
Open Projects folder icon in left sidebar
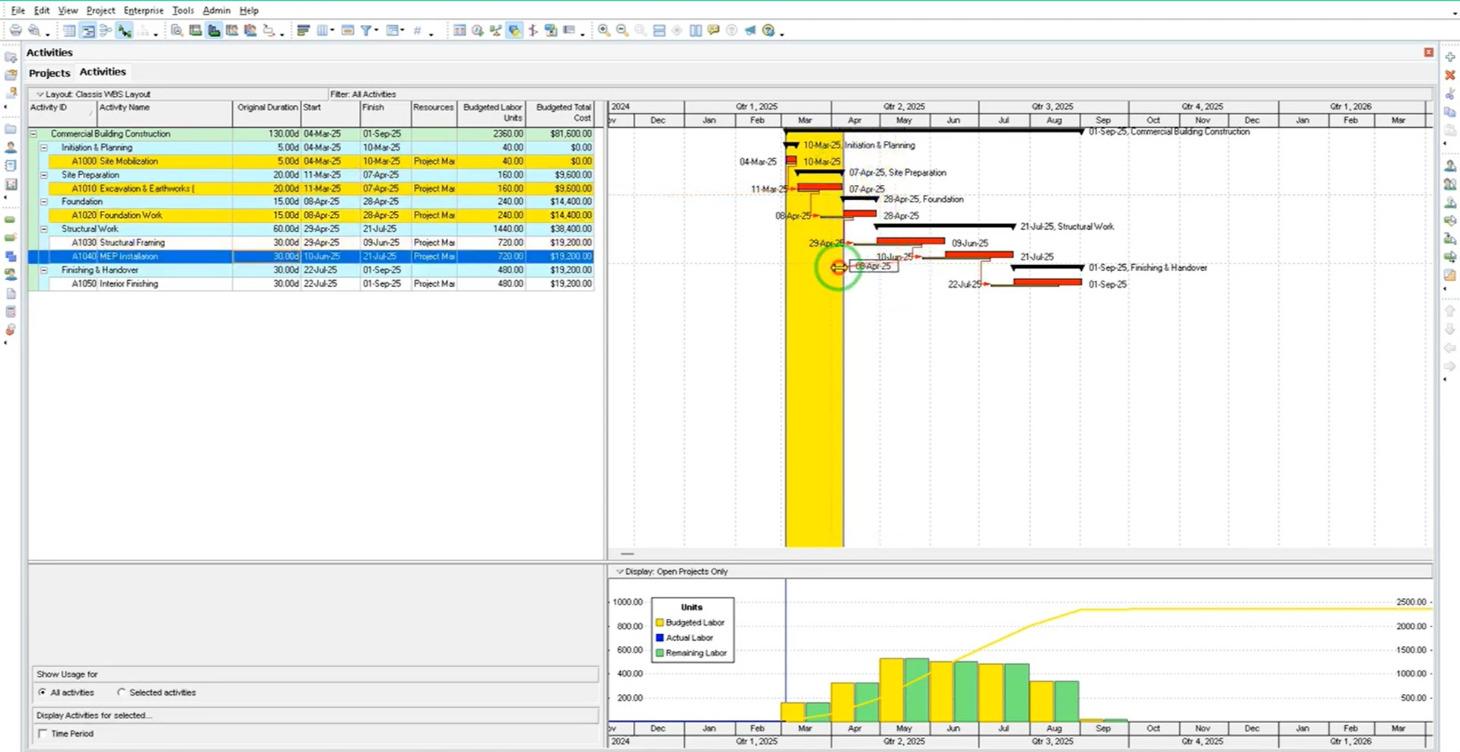tap(10, 129)
